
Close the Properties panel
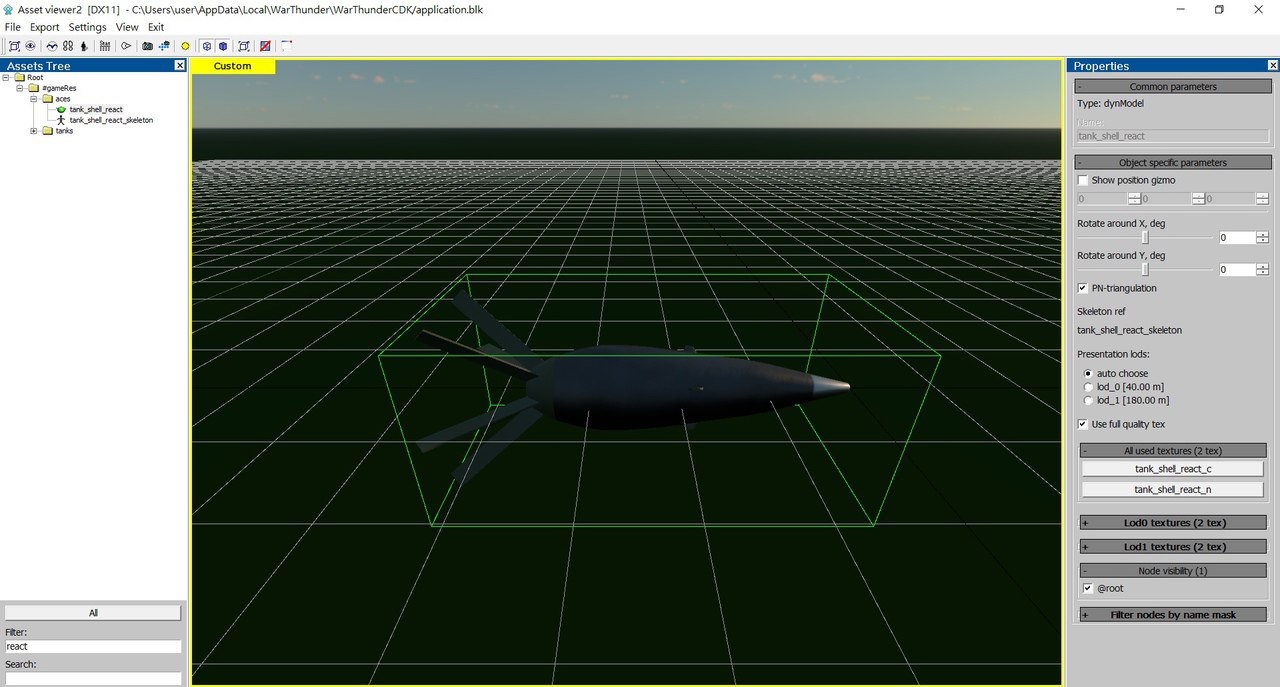(x=1272, y=66)
